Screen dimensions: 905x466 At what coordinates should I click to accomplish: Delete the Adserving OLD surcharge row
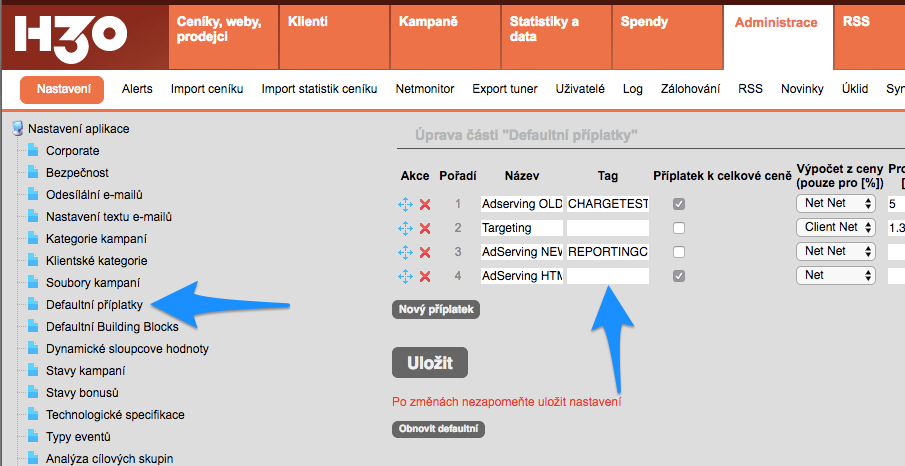[x=425, y=204]
